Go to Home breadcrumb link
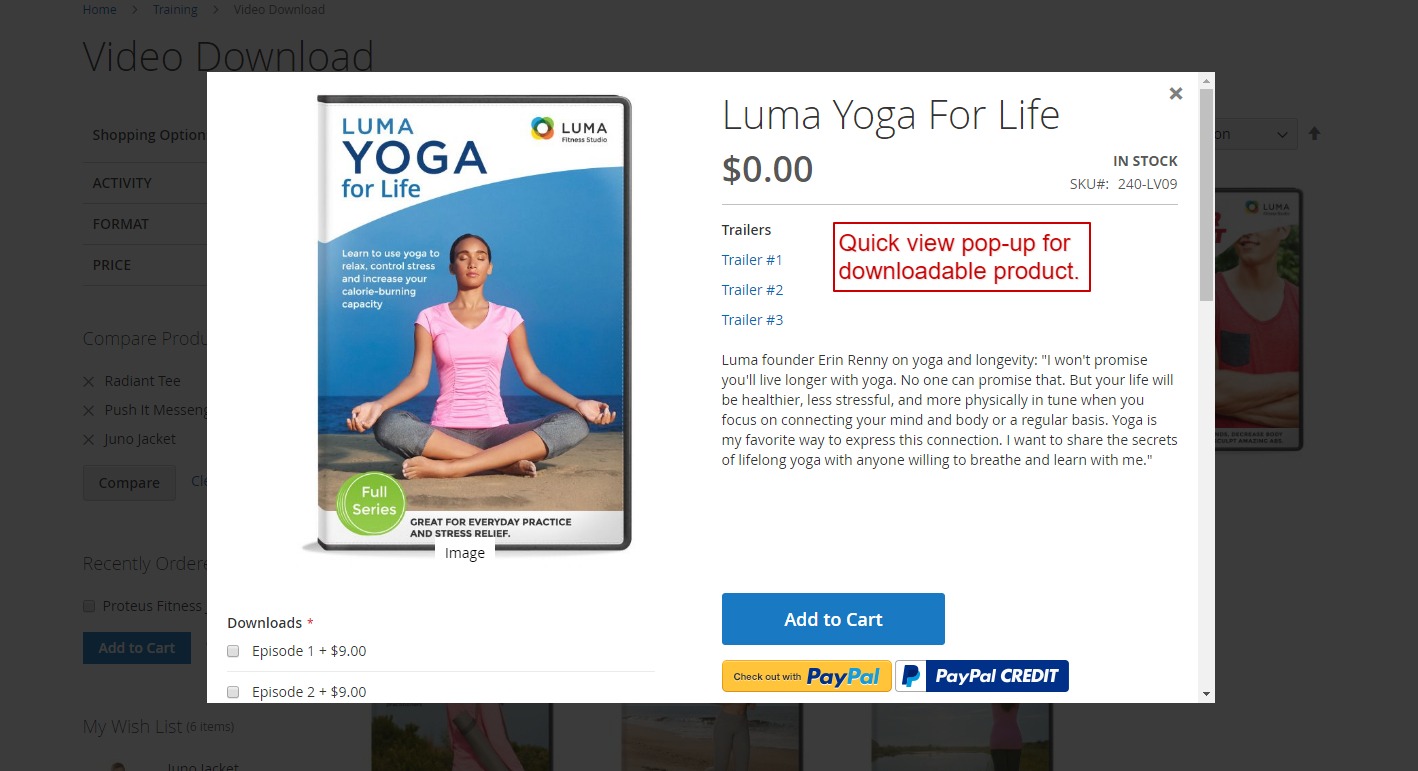Viewport: 1418px width, 771px height. (x=99, y=9)
